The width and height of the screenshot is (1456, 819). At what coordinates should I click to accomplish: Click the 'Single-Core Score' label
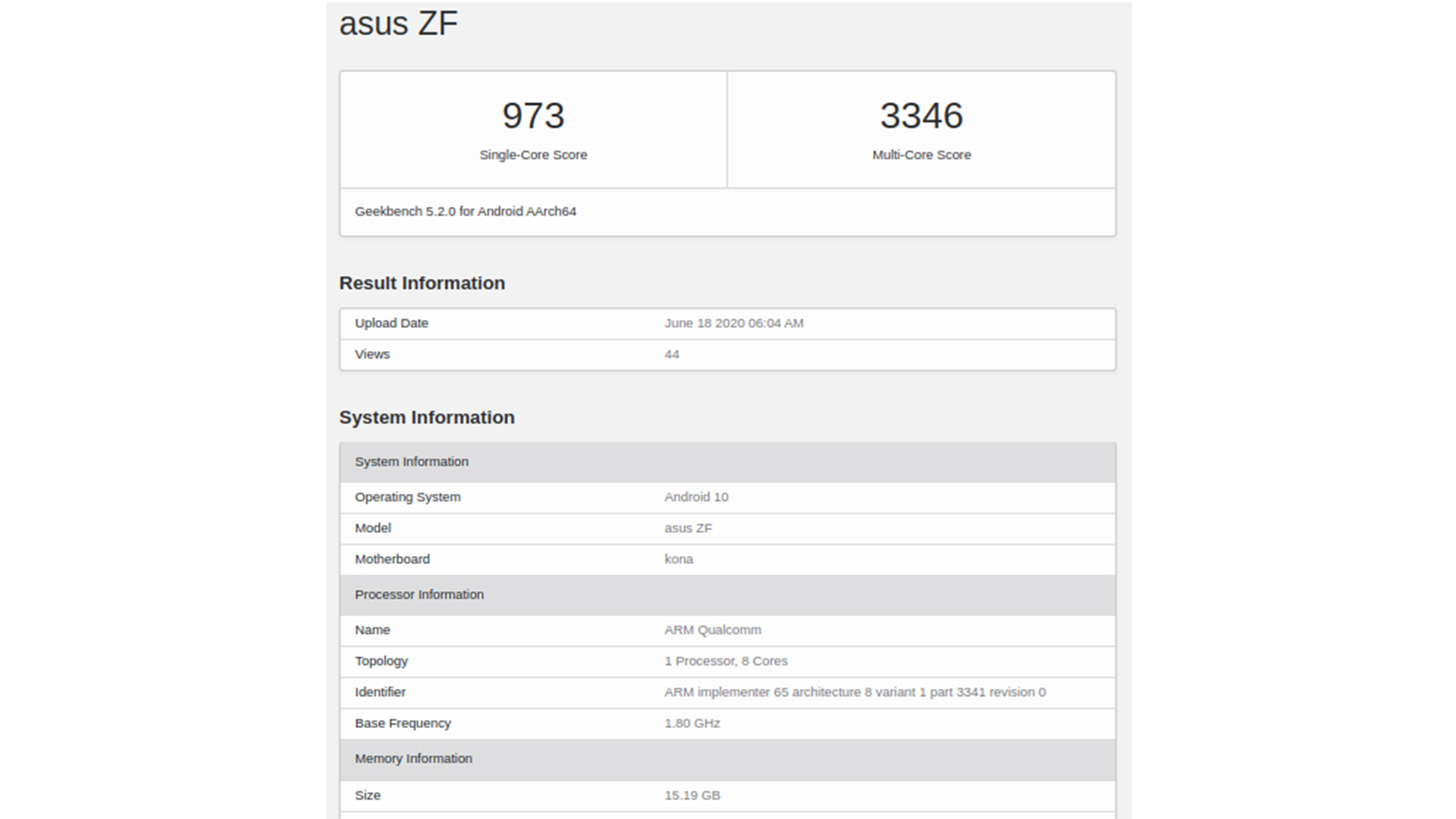click(533, 155)
